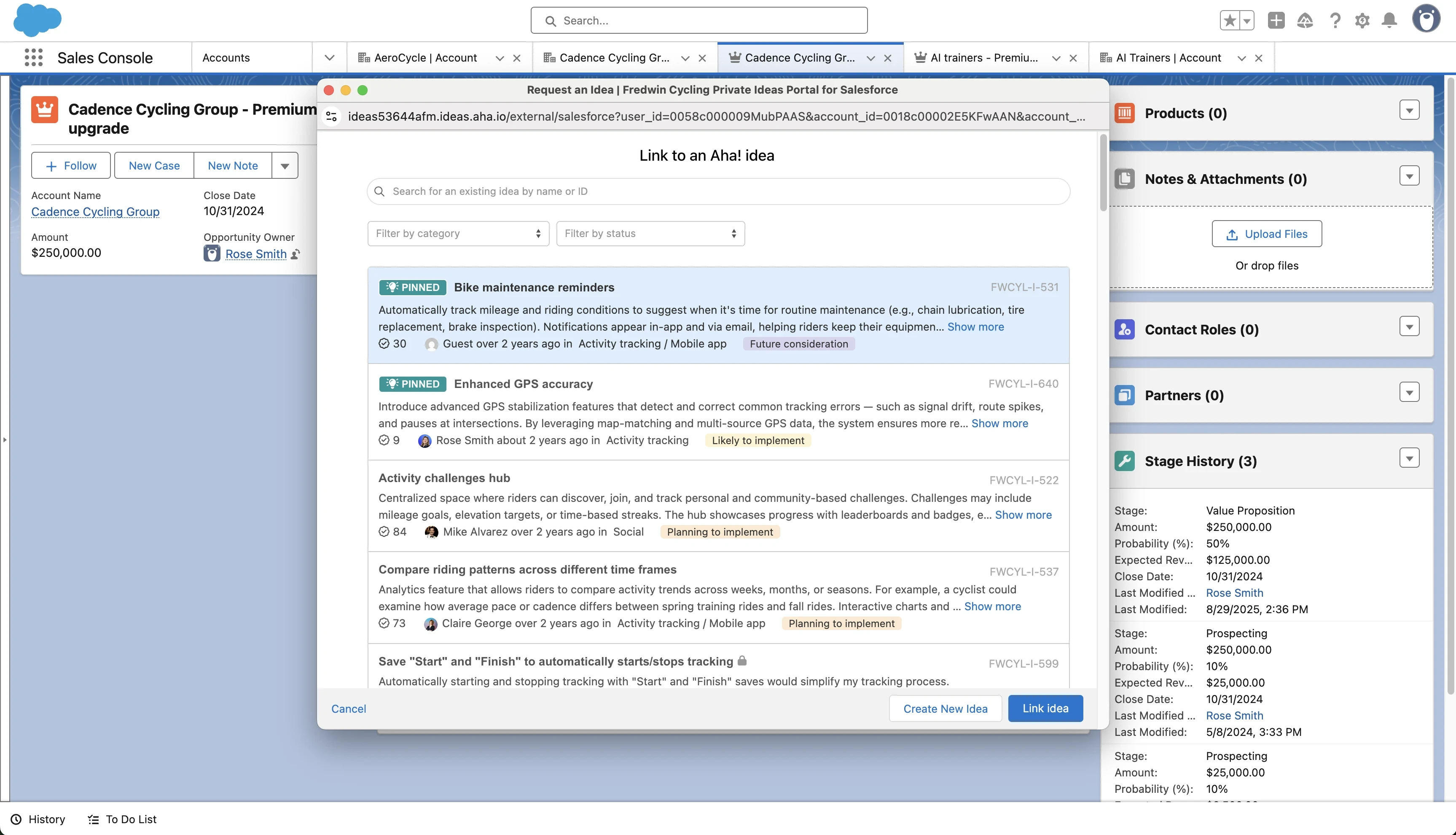Open the Cadence Cycling Group account link
The width and height of the screenshot is (1456, 835).
(95, 212)
